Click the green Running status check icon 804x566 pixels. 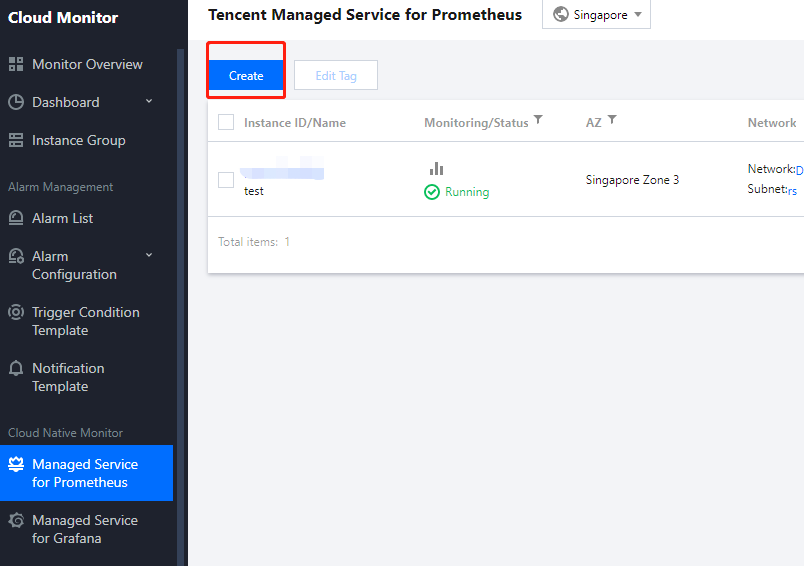click(x=432, y=192)
